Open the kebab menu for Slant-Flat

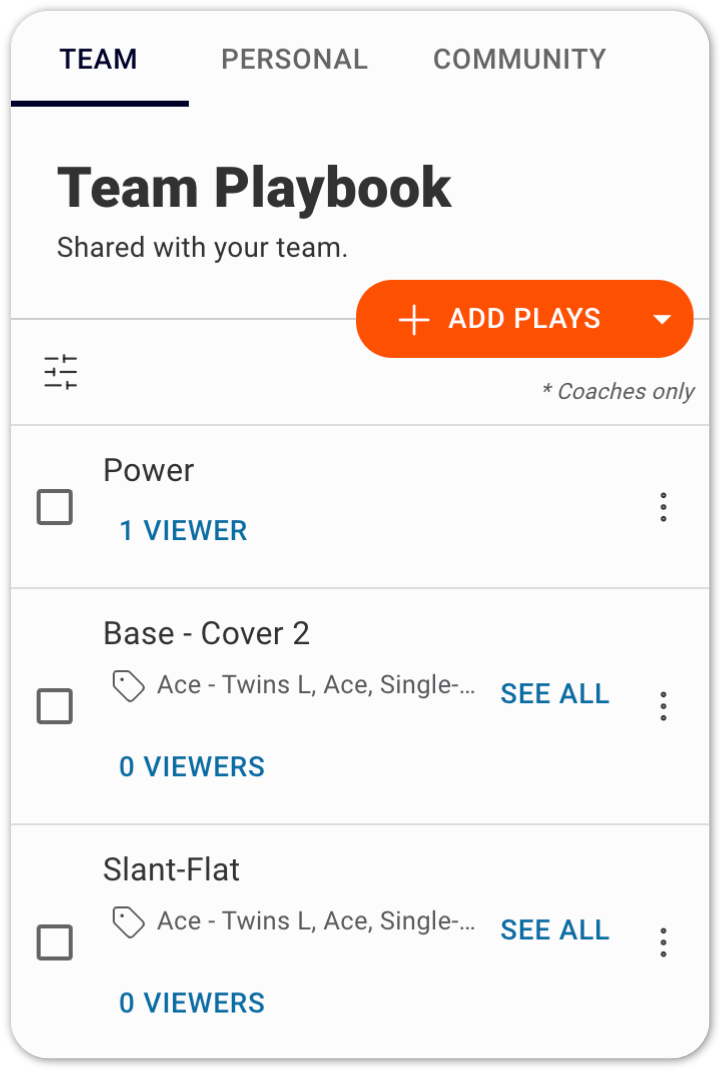[x=663, y=942]
